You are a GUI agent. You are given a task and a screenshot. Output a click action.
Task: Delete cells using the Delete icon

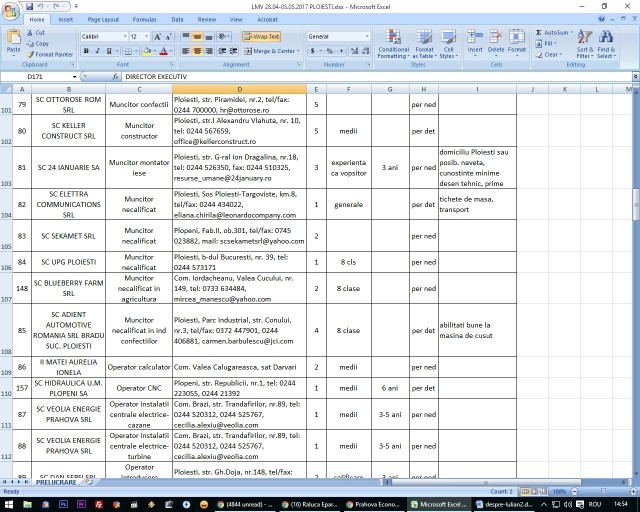point(496,42)
